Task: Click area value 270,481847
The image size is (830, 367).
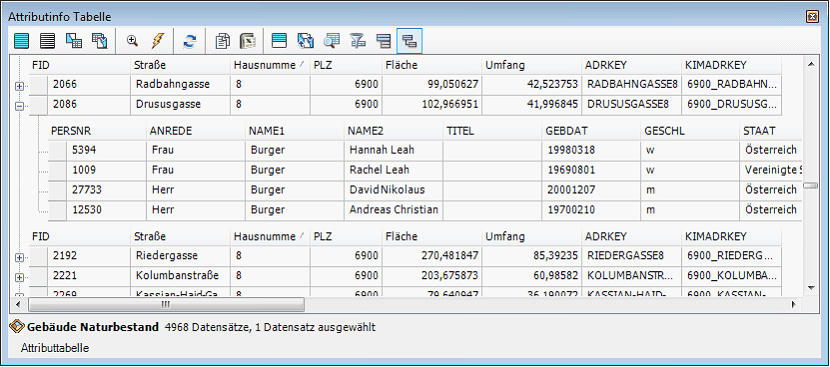Action: click(432, 256)
